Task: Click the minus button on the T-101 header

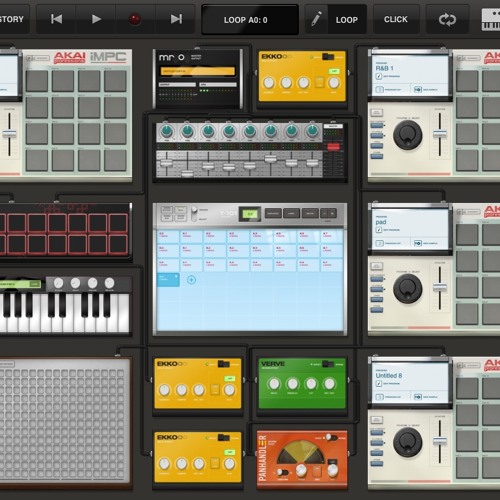Action: point(324,213)
